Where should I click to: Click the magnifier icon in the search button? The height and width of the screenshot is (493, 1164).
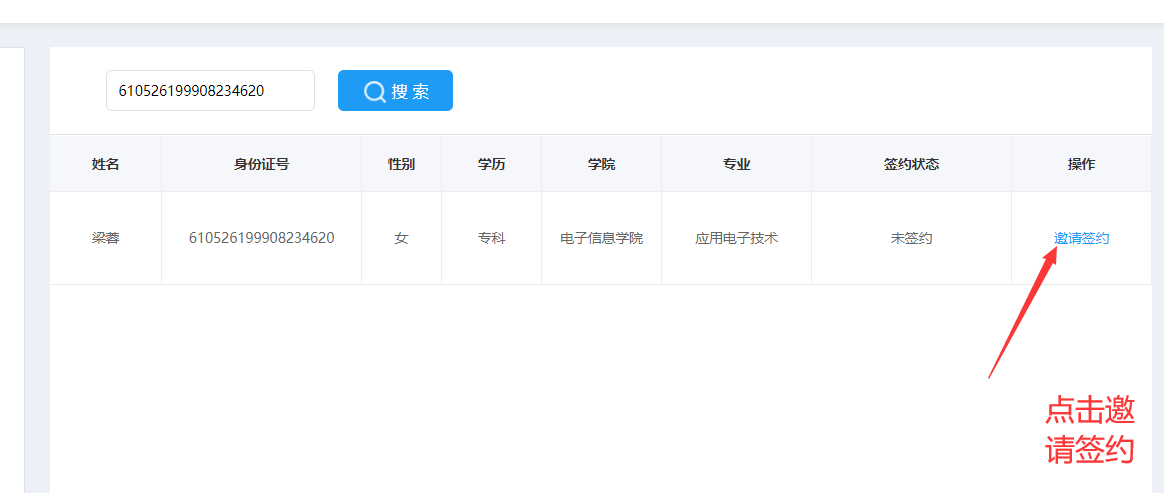[x=375, y=92]
